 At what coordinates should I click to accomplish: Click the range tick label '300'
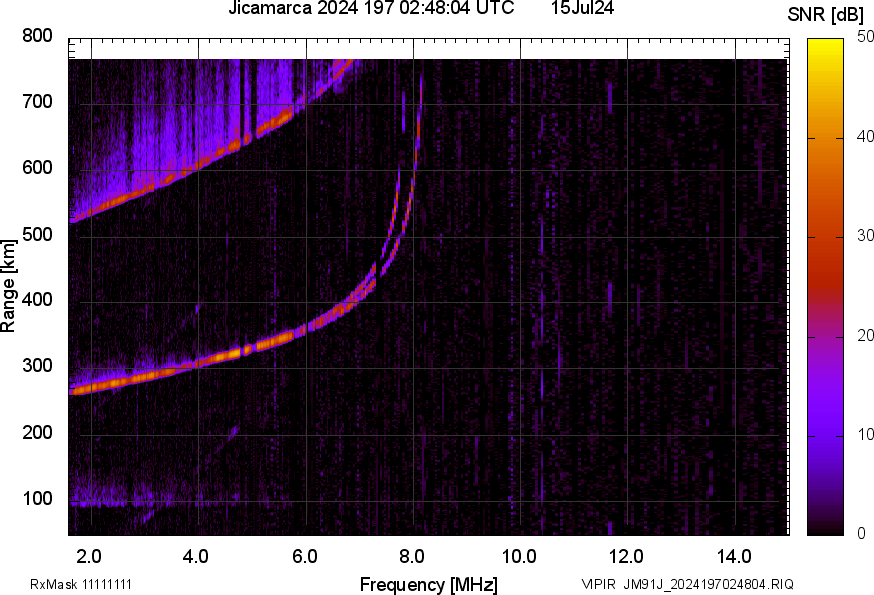pos(37,366)
